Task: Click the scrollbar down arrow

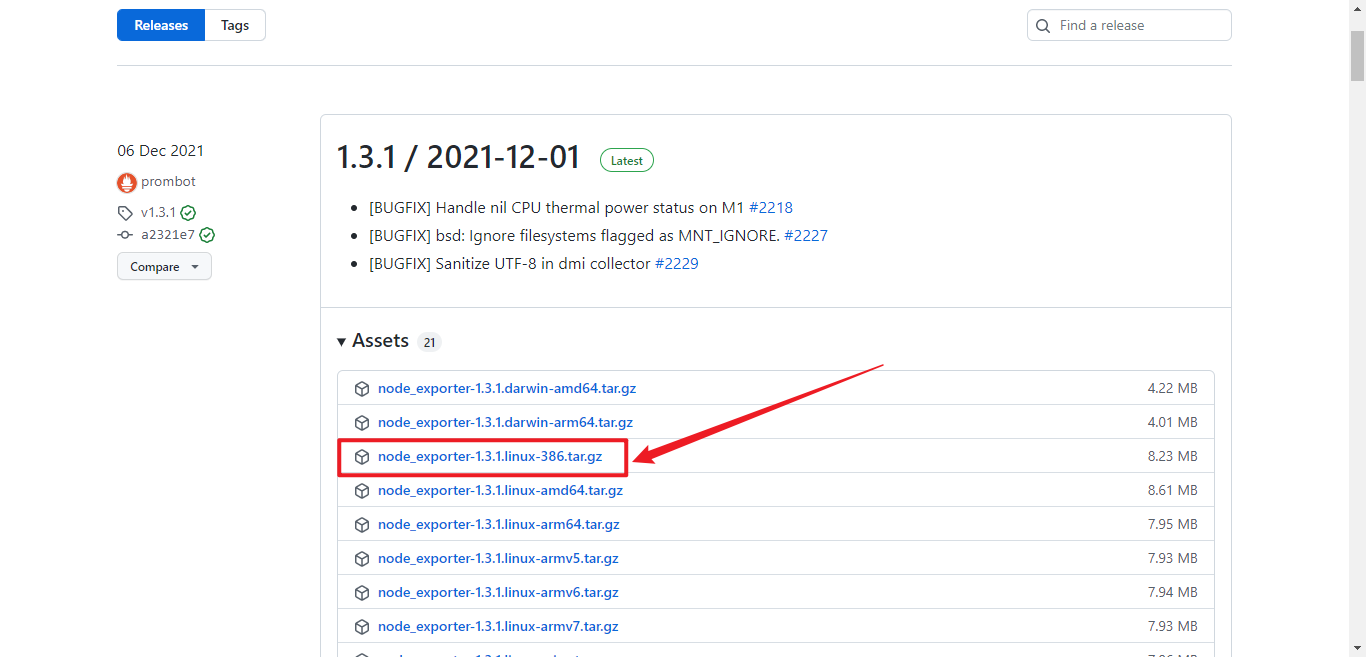Action: (x=1357, y=648)
